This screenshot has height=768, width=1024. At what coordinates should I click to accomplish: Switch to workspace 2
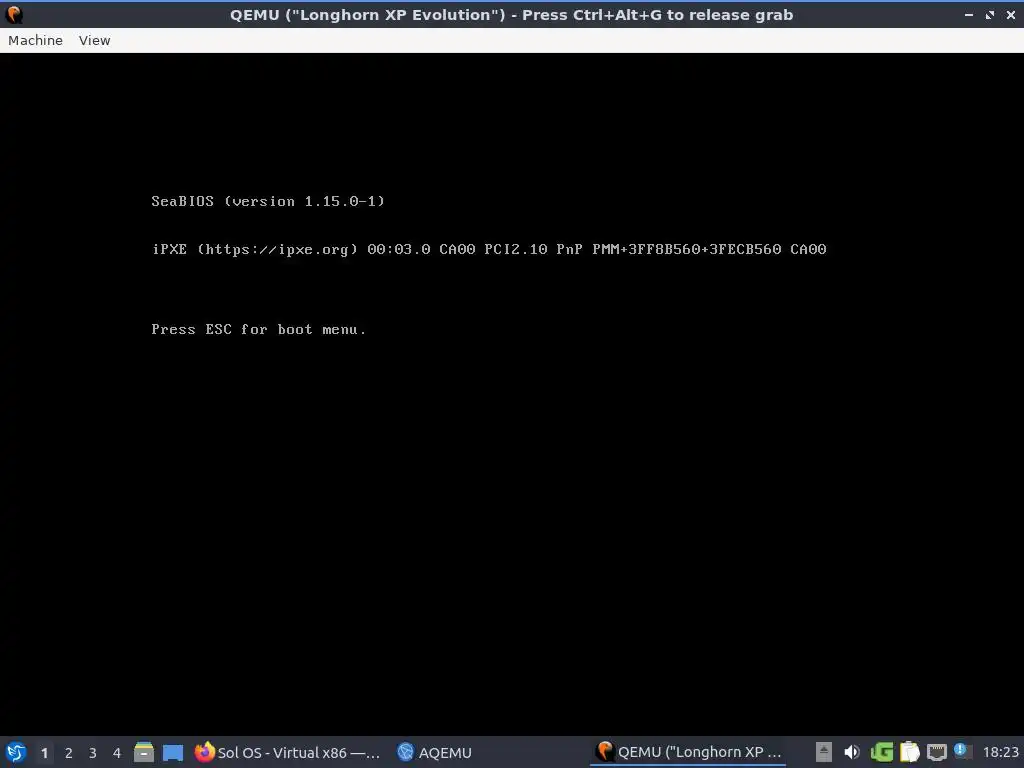69,753
